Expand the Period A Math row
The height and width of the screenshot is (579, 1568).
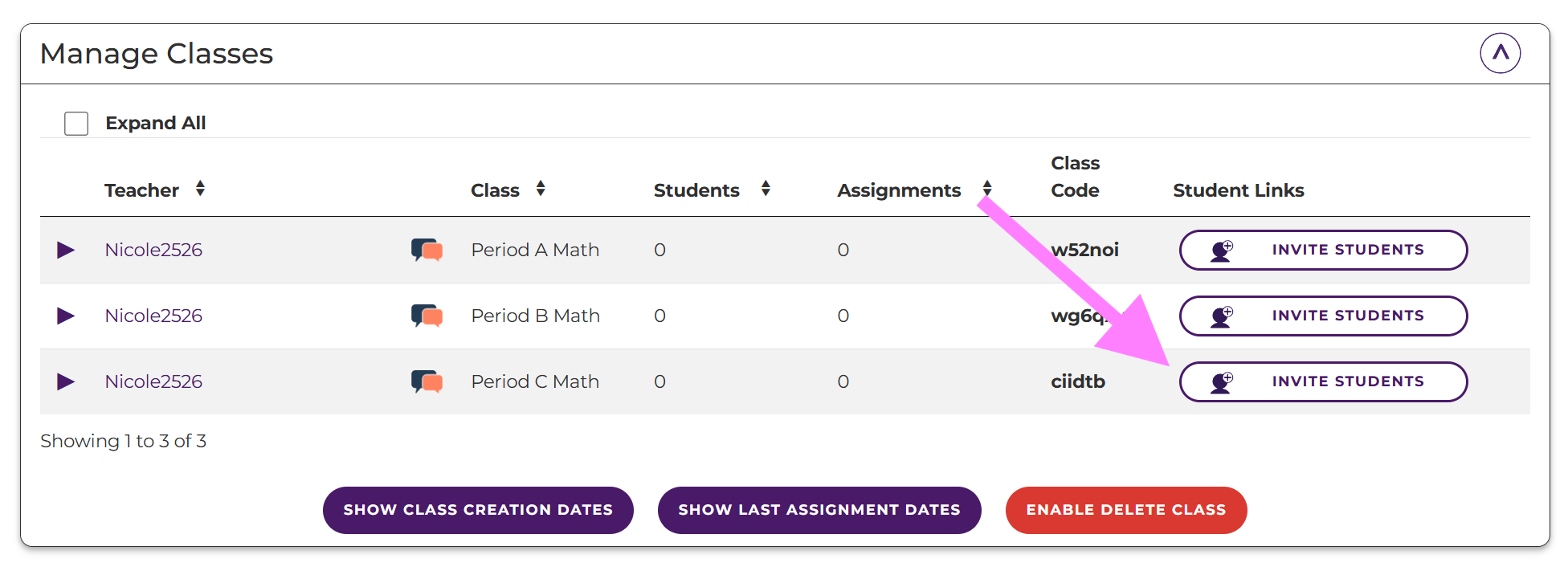(x=66, y=250)
